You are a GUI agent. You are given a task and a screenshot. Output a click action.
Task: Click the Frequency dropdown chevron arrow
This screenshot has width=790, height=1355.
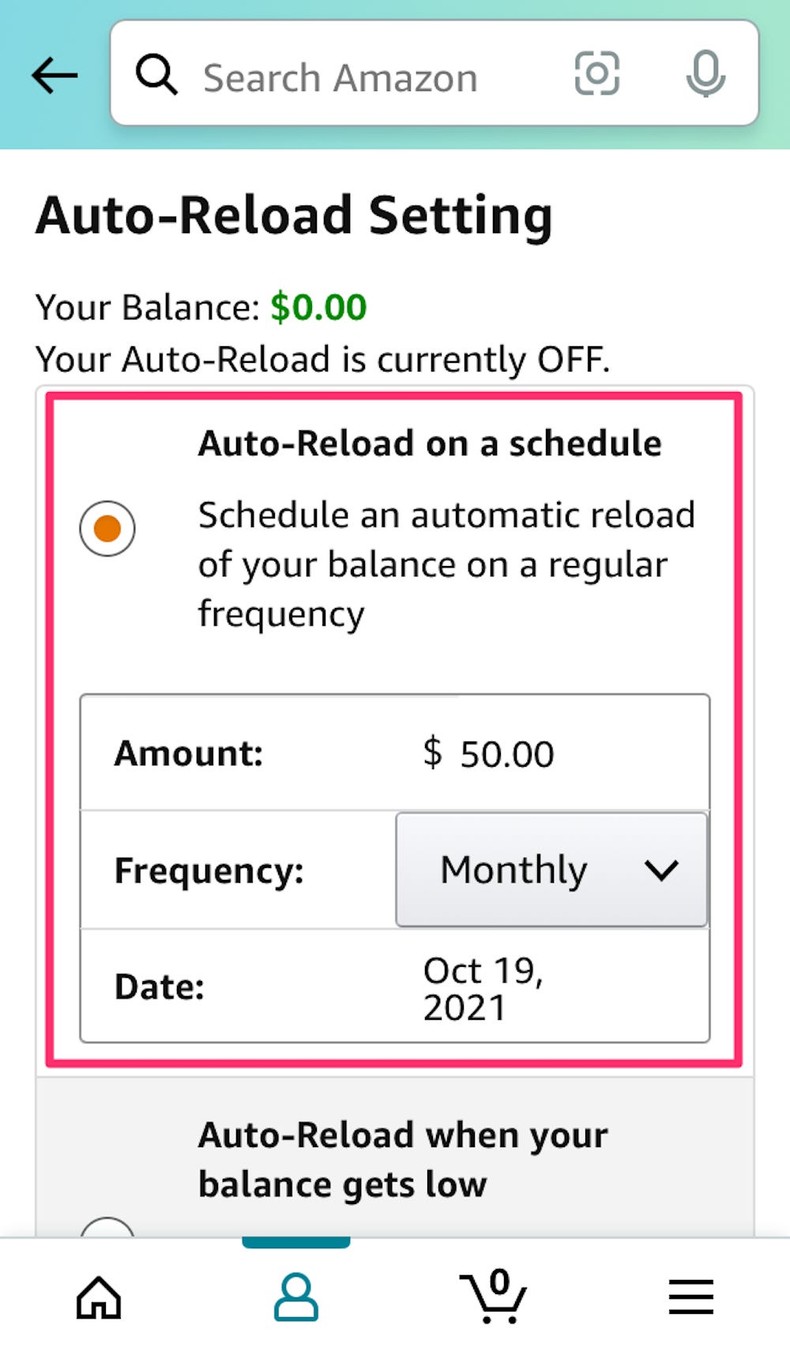(662, 870)
